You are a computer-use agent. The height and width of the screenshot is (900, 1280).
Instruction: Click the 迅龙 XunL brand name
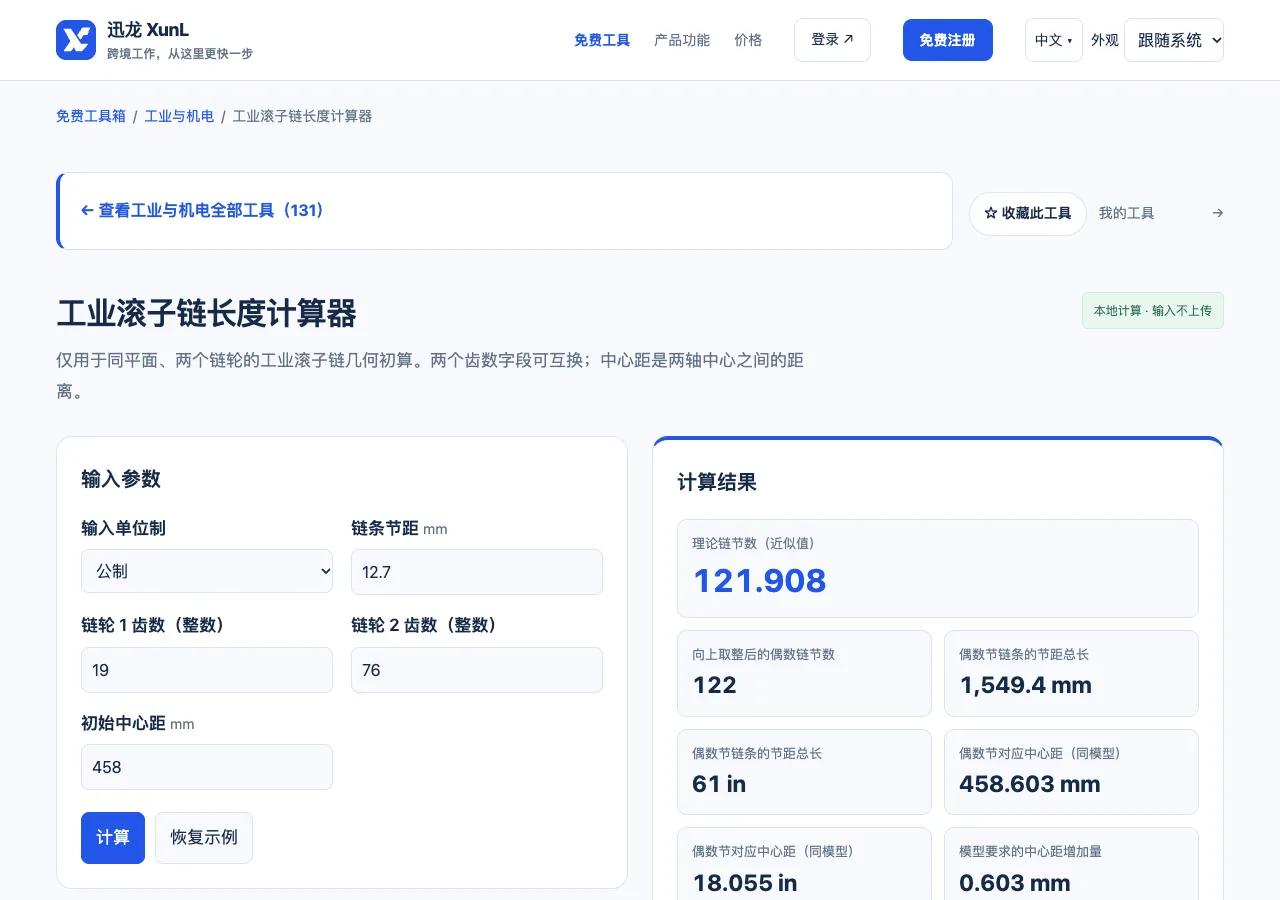(148, 30)
